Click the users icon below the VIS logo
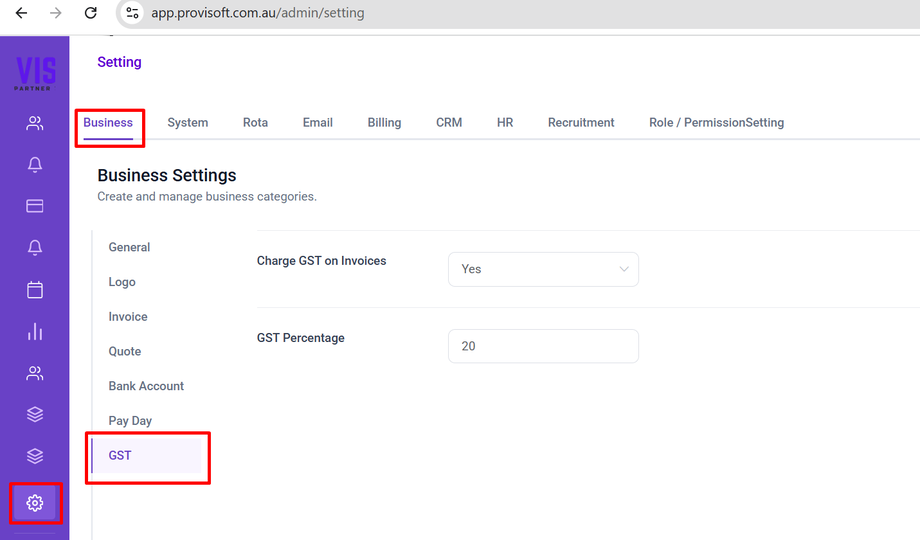 click(x=35, y=124)
